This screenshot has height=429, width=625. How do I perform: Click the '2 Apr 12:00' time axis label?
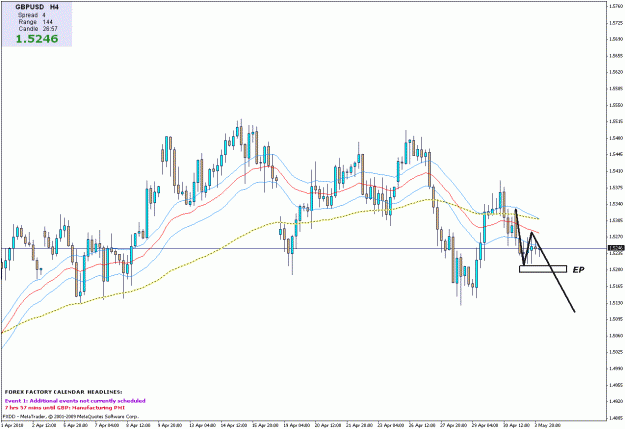[x=44, y=425]
